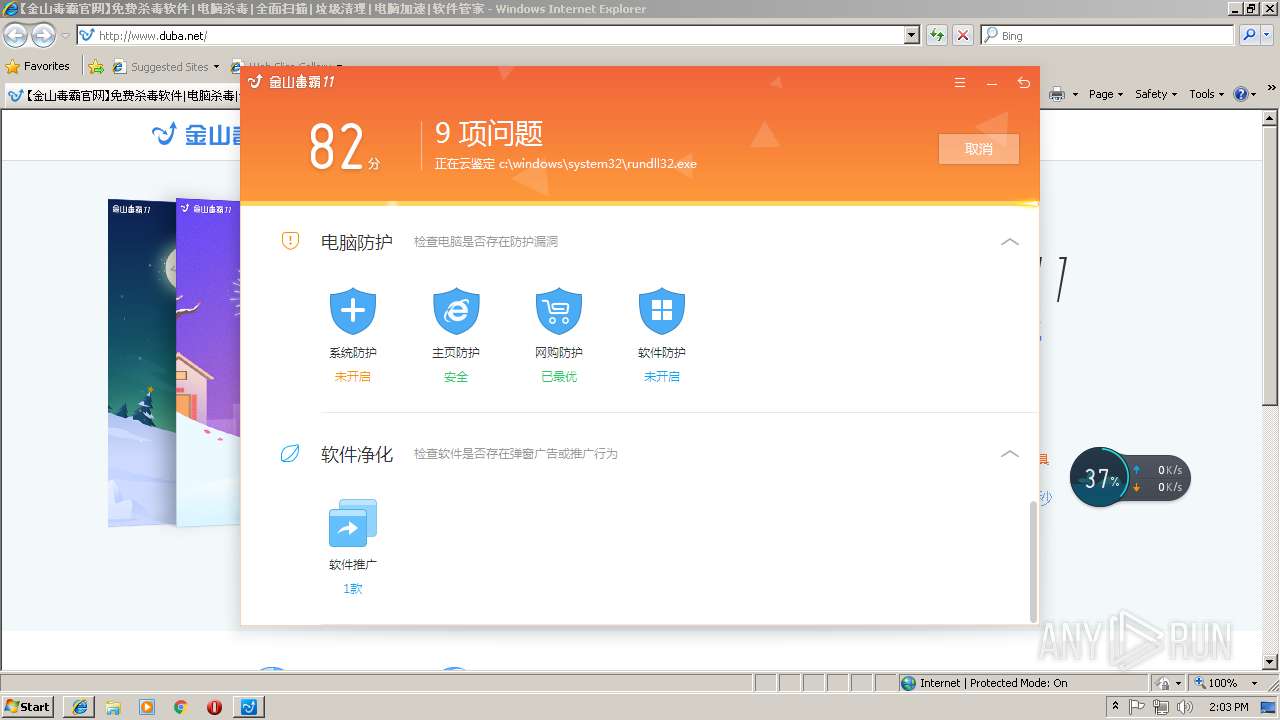The image size is (1280, 720).
Task: Refresh the page in Internet Explorer
Action: coord(937,35)
